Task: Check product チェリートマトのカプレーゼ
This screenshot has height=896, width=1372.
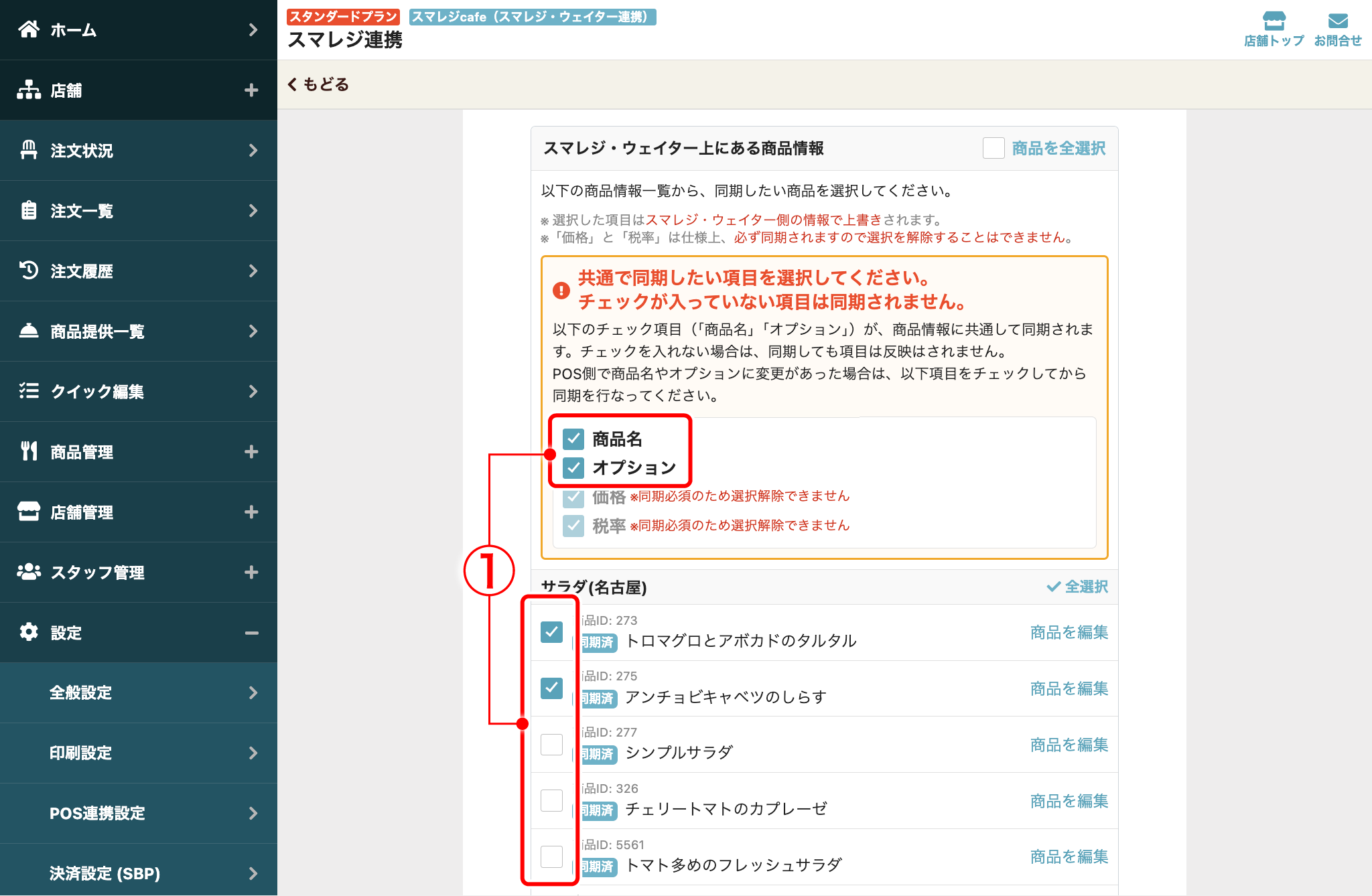Action: 551,800
